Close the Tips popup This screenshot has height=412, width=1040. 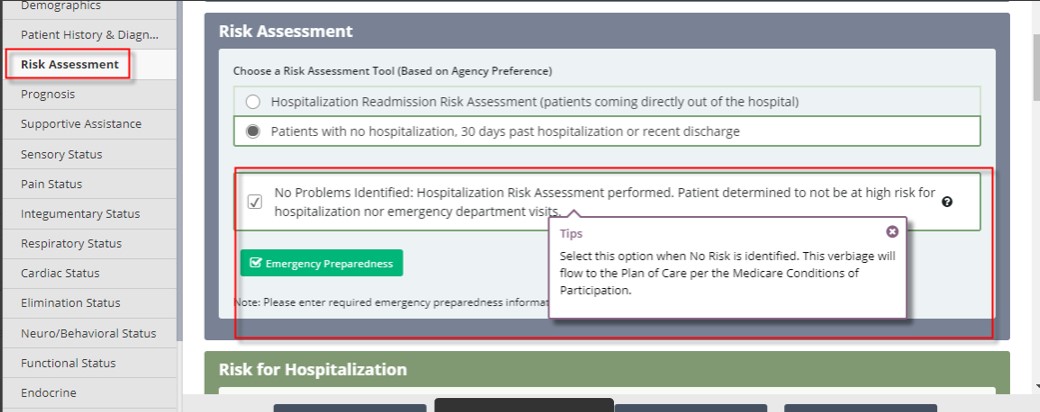pos(892,232)
